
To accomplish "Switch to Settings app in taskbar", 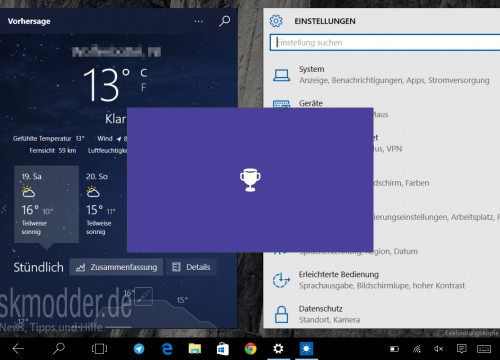I will 278,349.
